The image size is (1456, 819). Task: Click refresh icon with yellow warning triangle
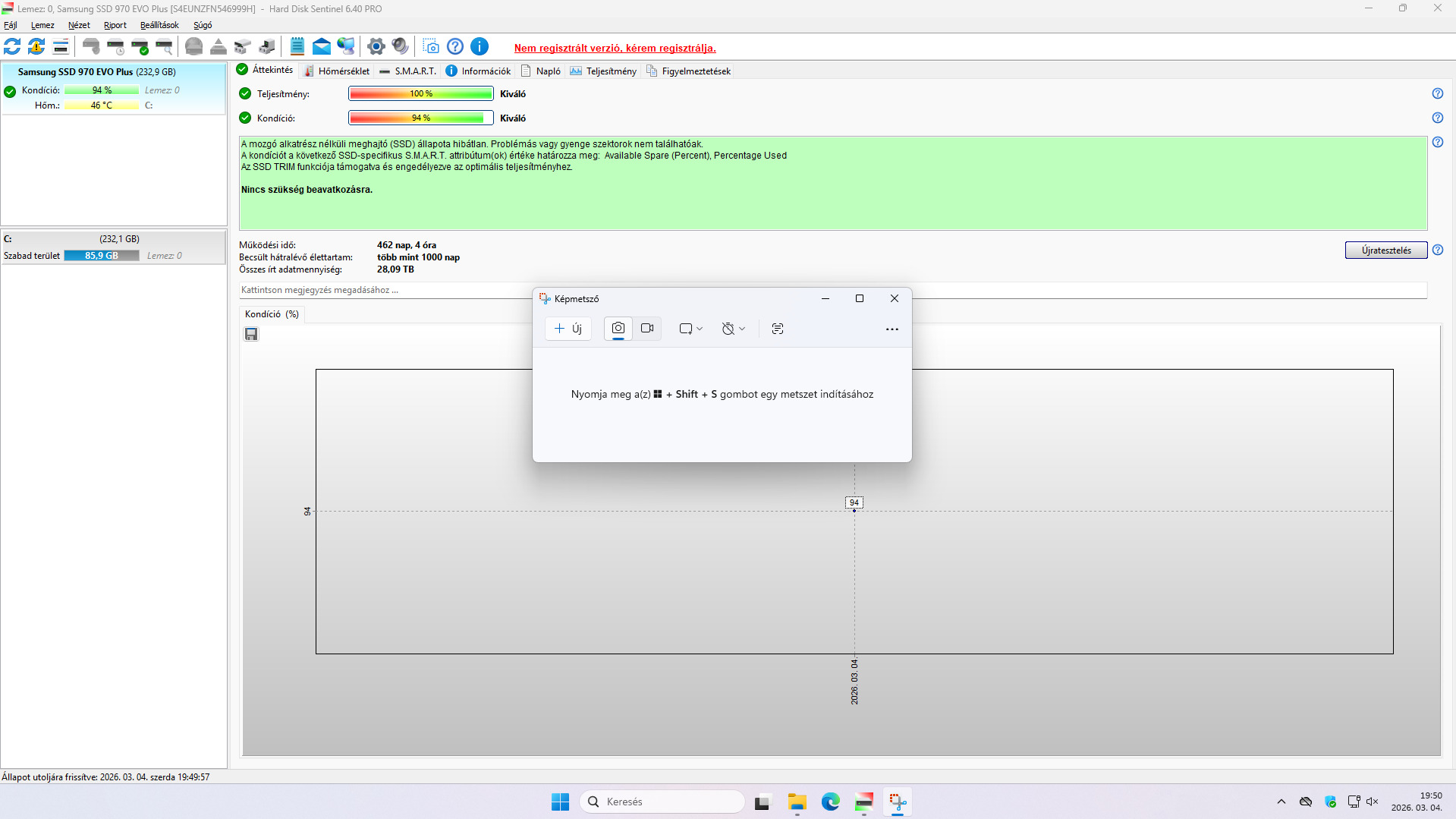click(36, 47)
